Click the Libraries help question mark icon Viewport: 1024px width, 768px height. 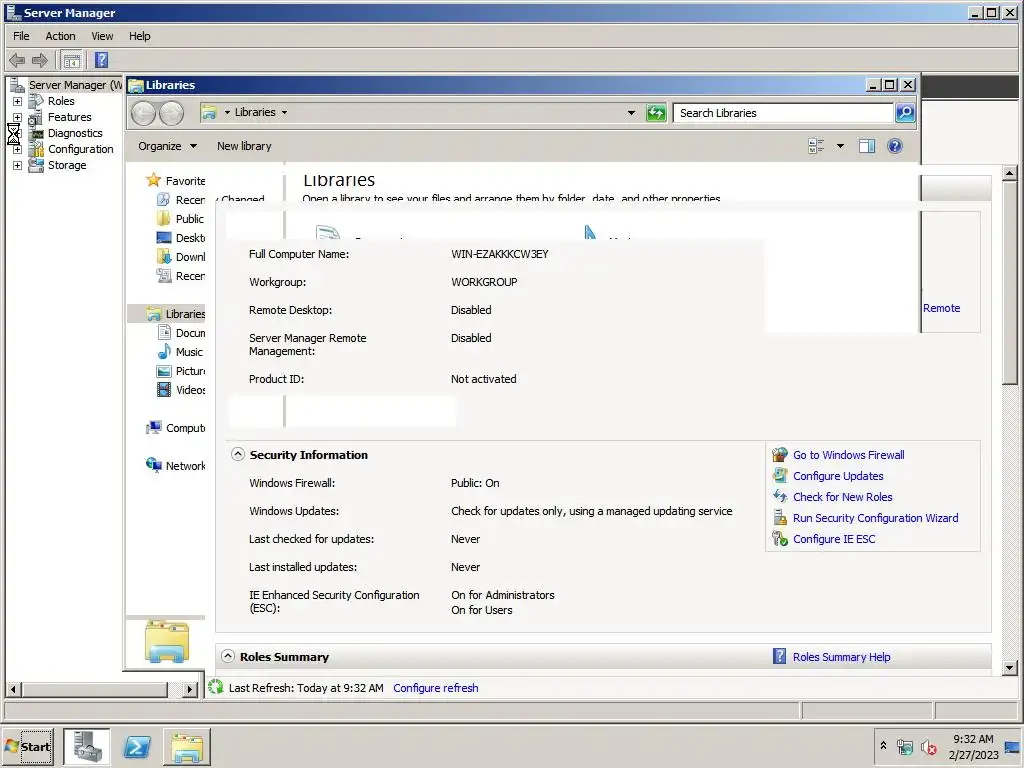895,146
